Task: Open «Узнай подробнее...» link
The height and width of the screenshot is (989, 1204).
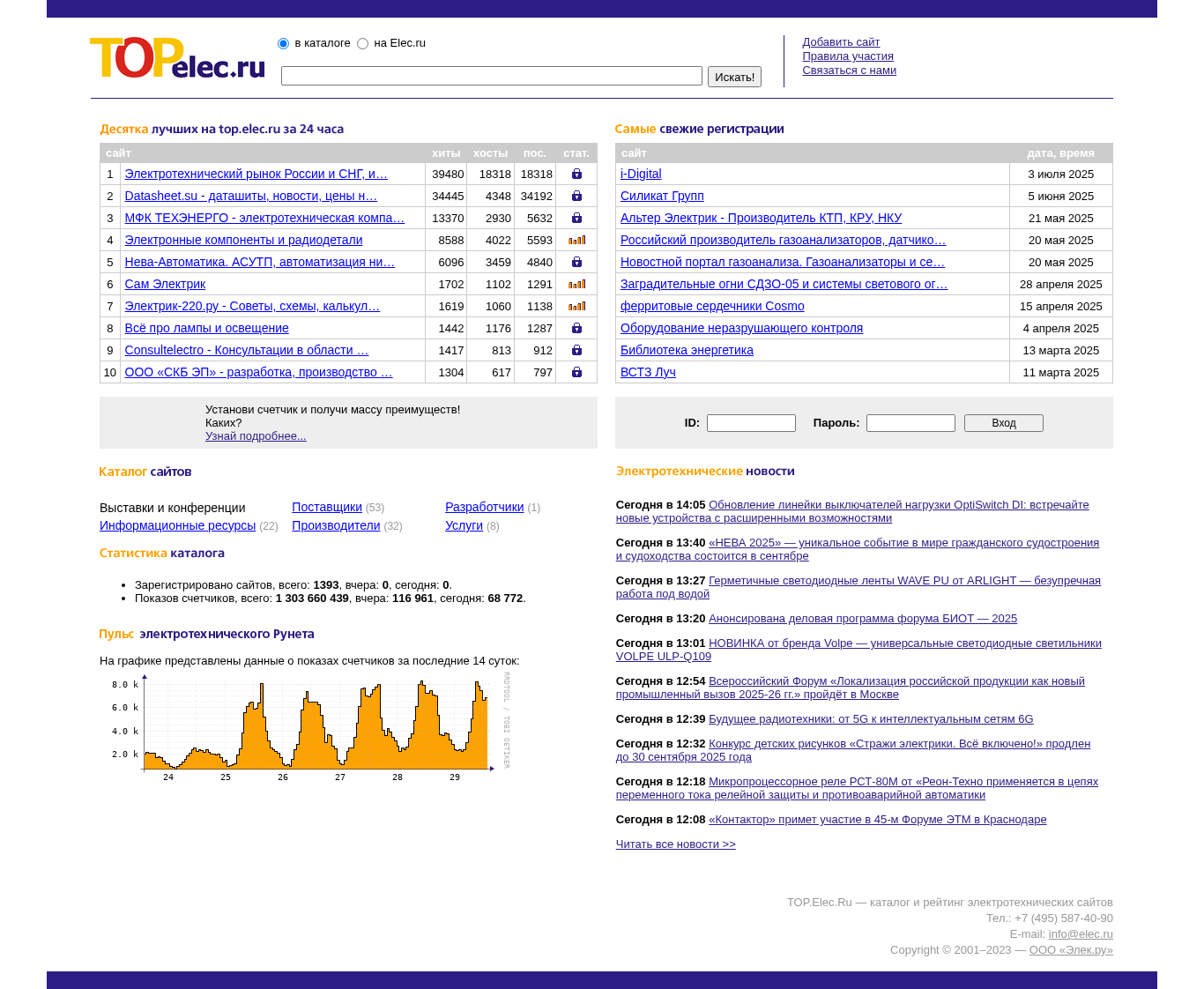Action: click(x=256, y=436)
